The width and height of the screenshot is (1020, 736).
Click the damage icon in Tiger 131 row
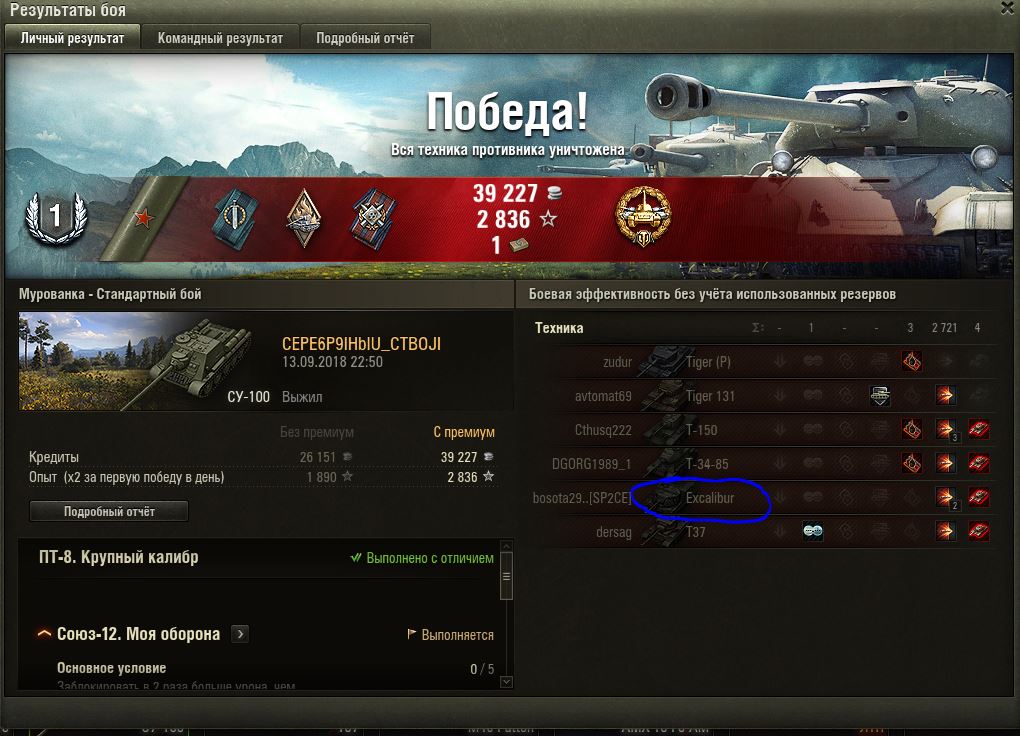click(945, 395)
